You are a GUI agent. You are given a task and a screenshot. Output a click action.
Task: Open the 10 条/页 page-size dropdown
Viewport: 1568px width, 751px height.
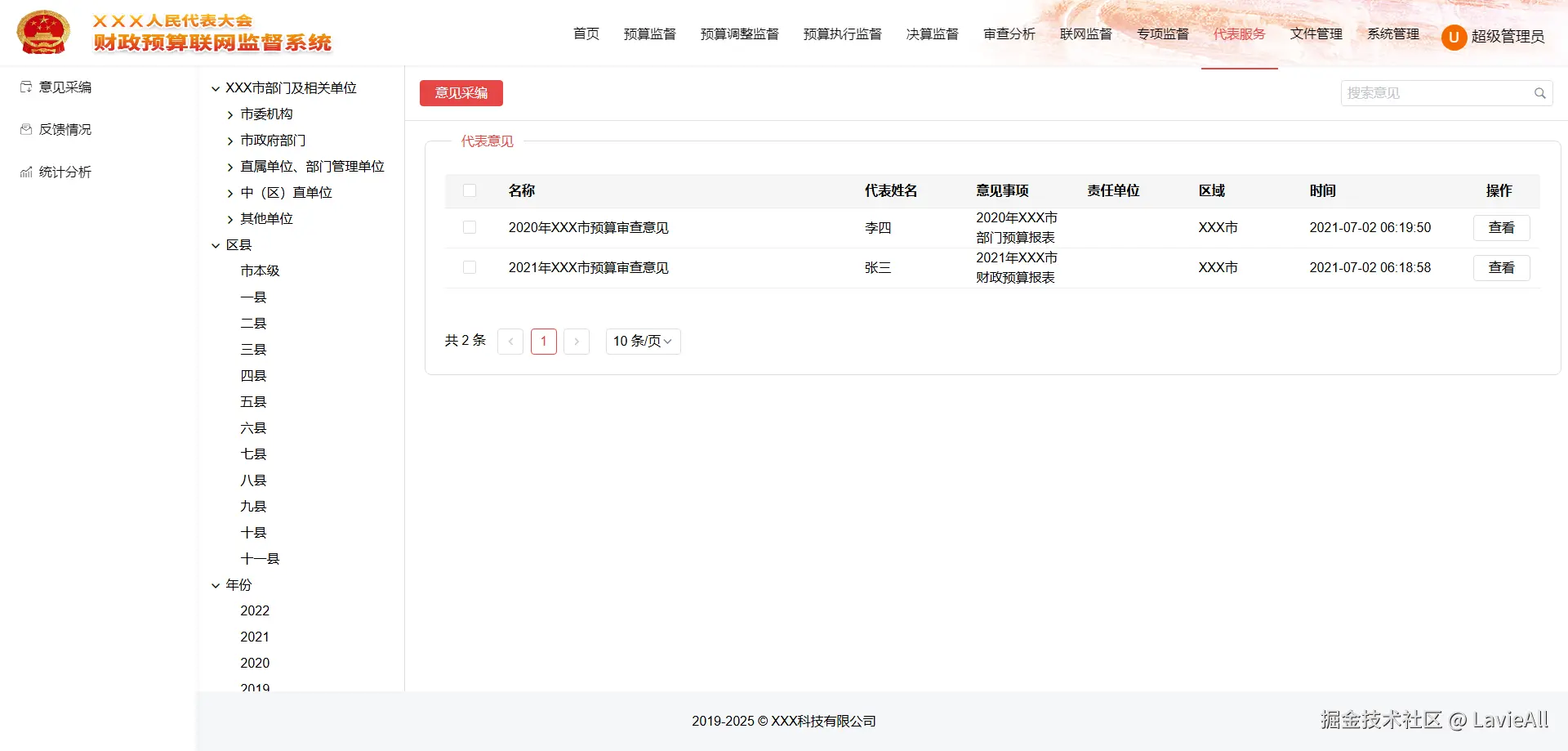tap(642, 341)
